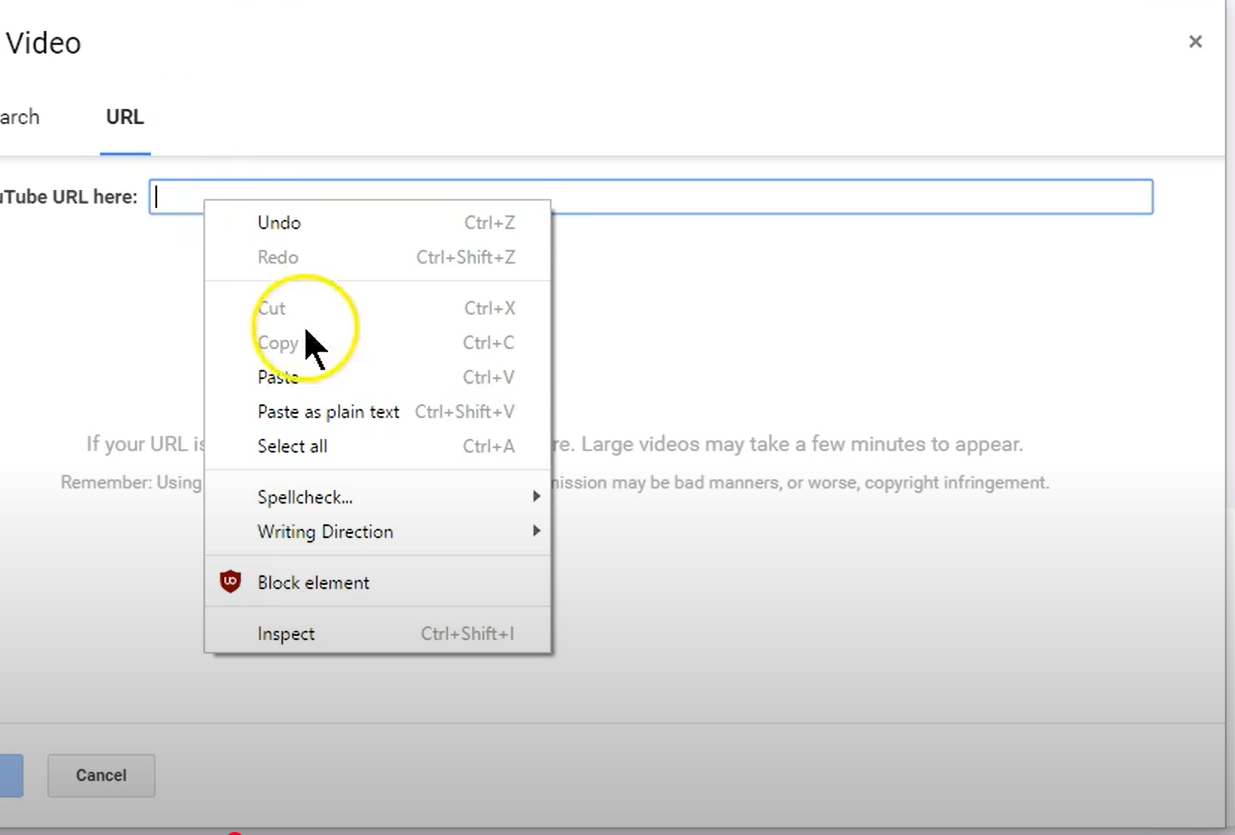This screenshot has height=835, width=1235.
Task: Switch to the Search tab
Action: pyautogui.click(x=17, y=117)
